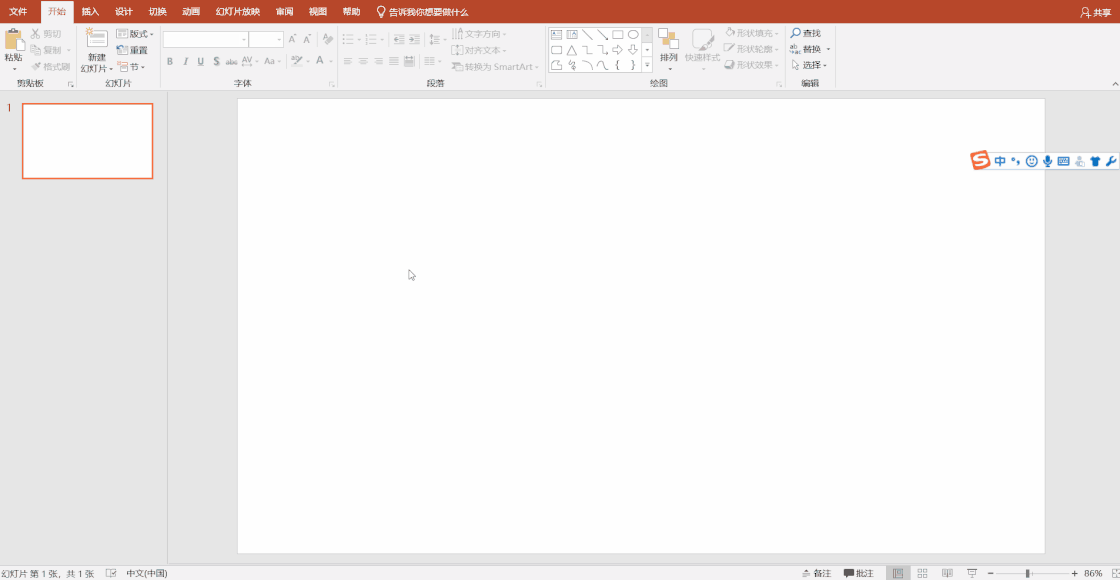1120x580 pixels.
Task: Open the 设计 ribbon tab
Action: click(121, 11)
